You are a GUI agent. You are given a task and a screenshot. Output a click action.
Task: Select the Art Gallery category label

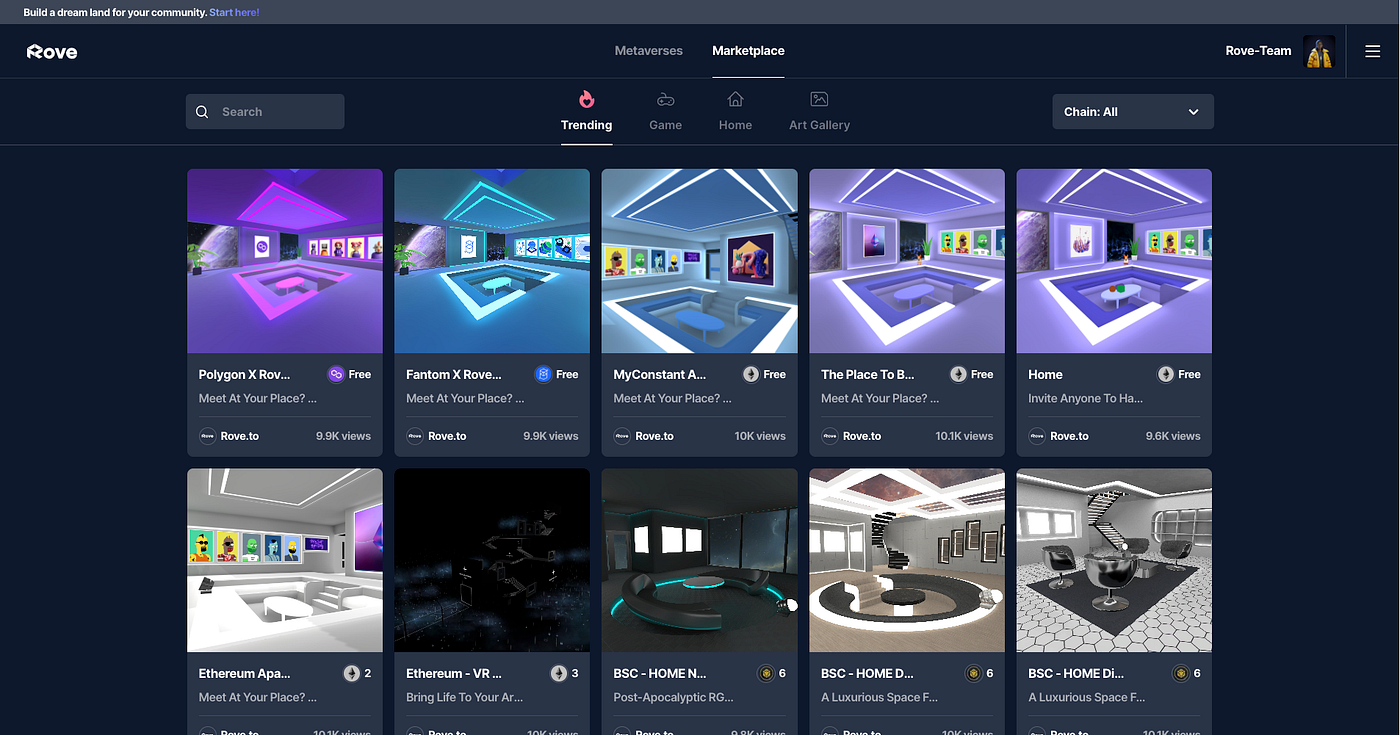point(819,125)
